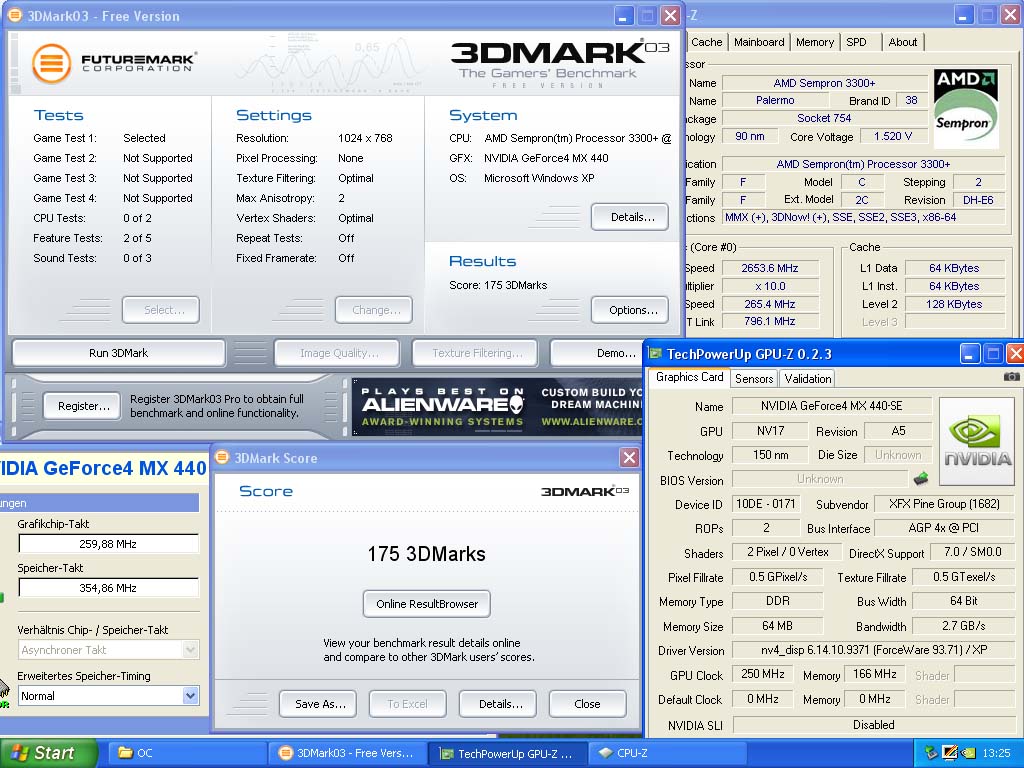Click the 3DMark03 title bar icon
This screenshot has height=768, width=1024.
point(14,15)
